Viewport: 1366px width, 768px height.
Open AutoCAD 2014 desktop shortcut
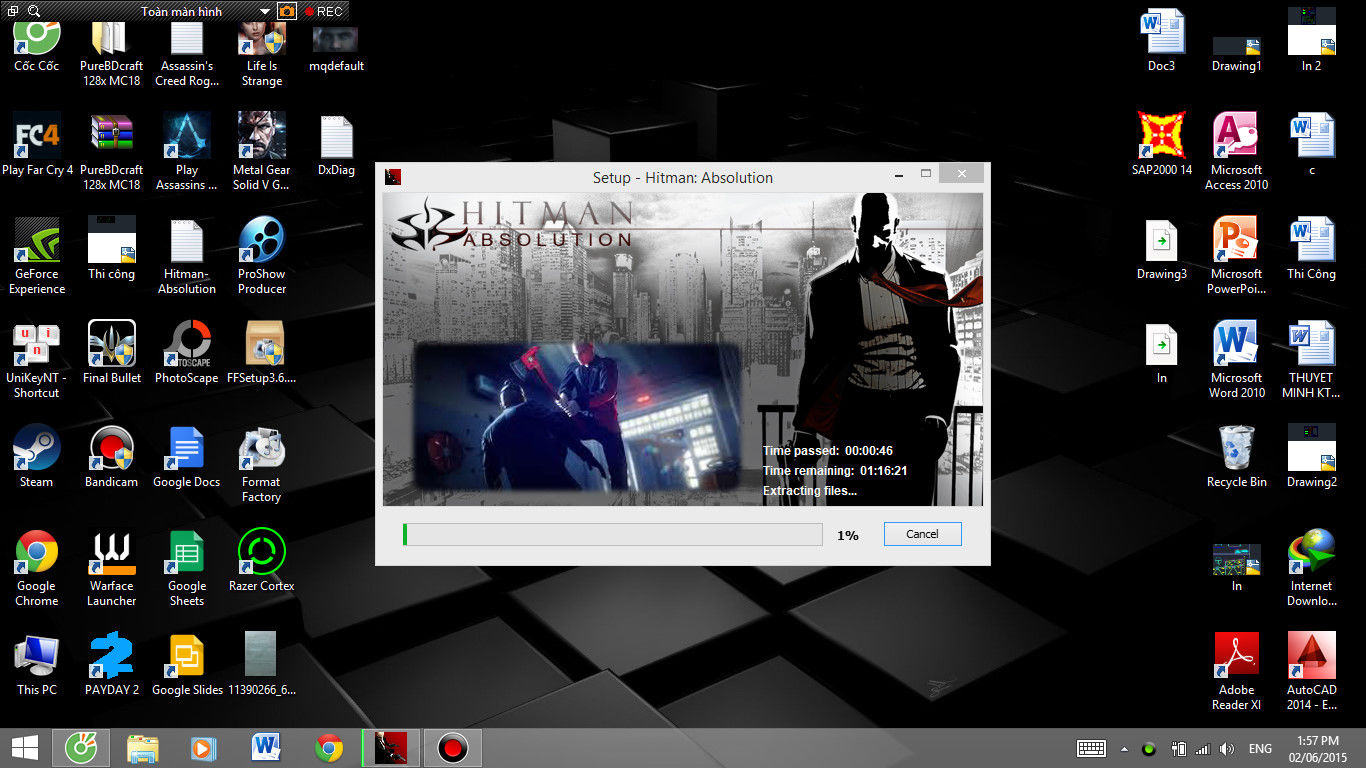1311,658
